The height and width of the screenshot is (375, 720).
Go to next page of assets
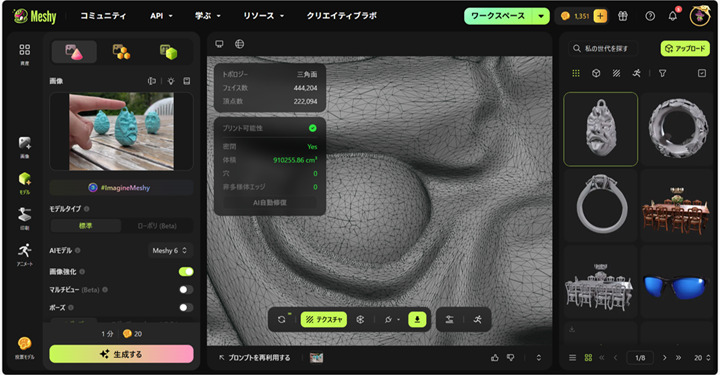click(664, 358)
